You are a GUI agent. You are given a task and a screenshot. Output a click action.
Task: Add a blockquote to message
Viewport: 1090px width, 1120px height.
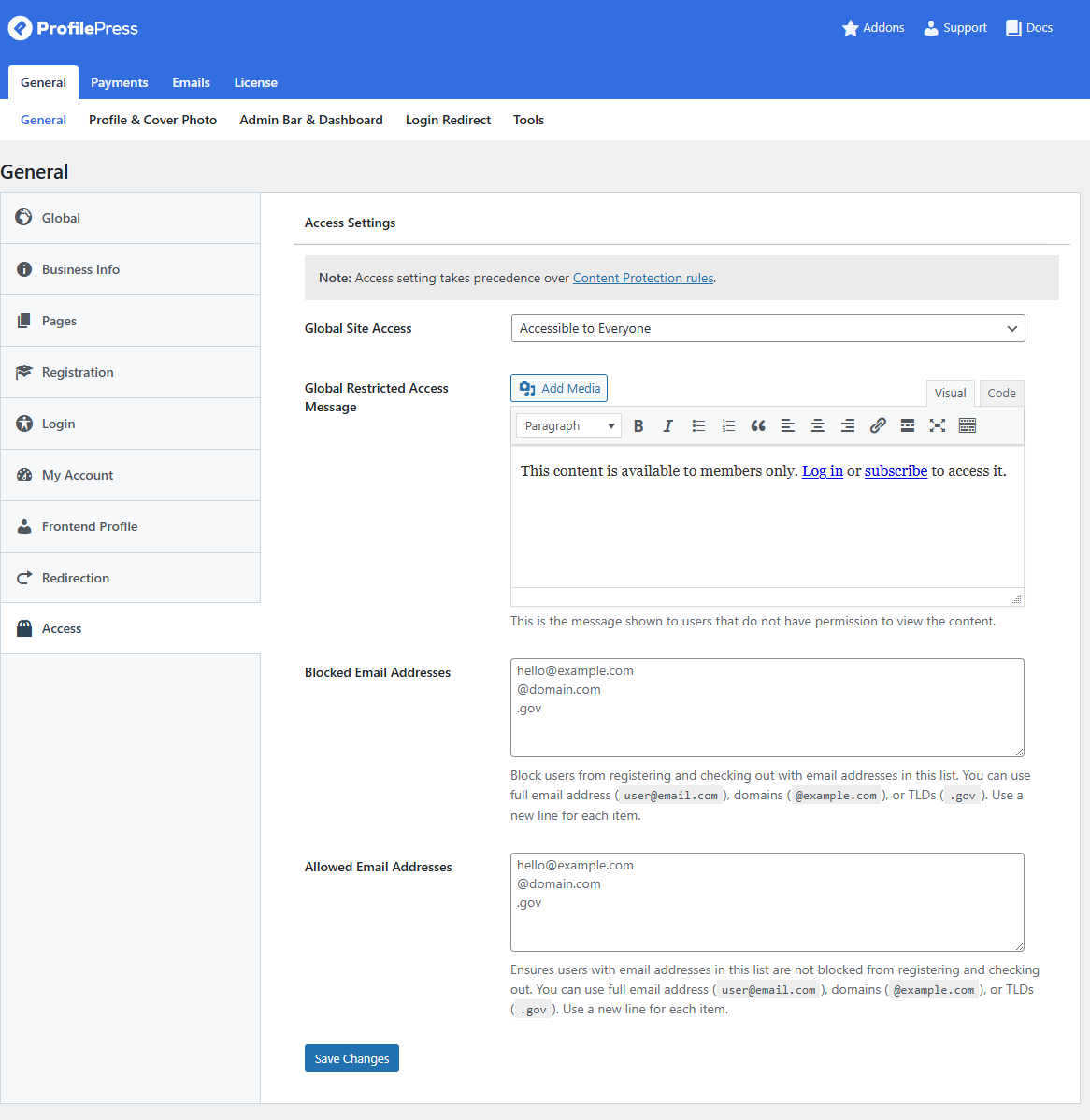coord(758,426)
